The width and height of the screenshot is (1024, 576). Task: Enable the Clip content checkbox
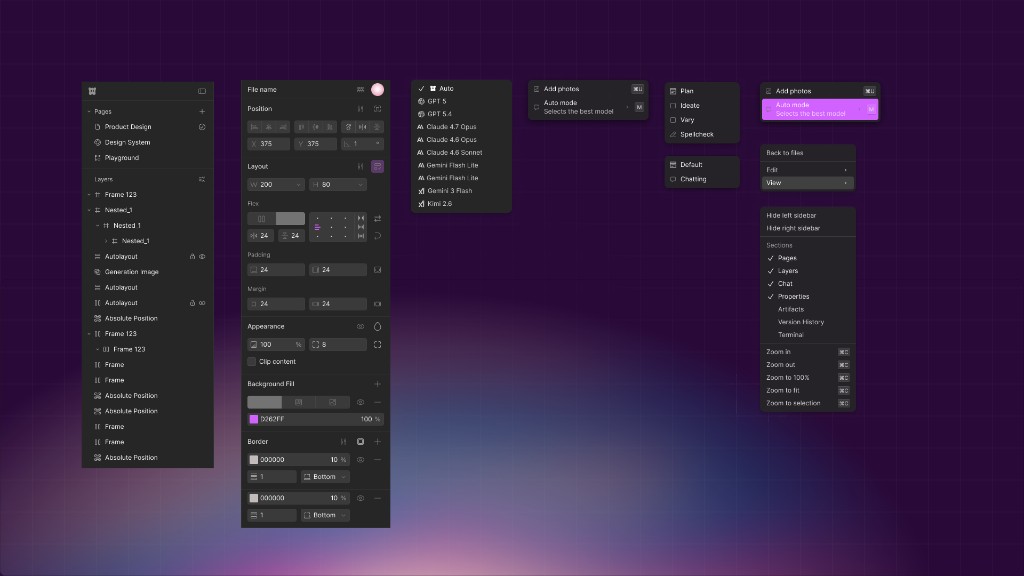pyautogui.click(x=251, y=361)
